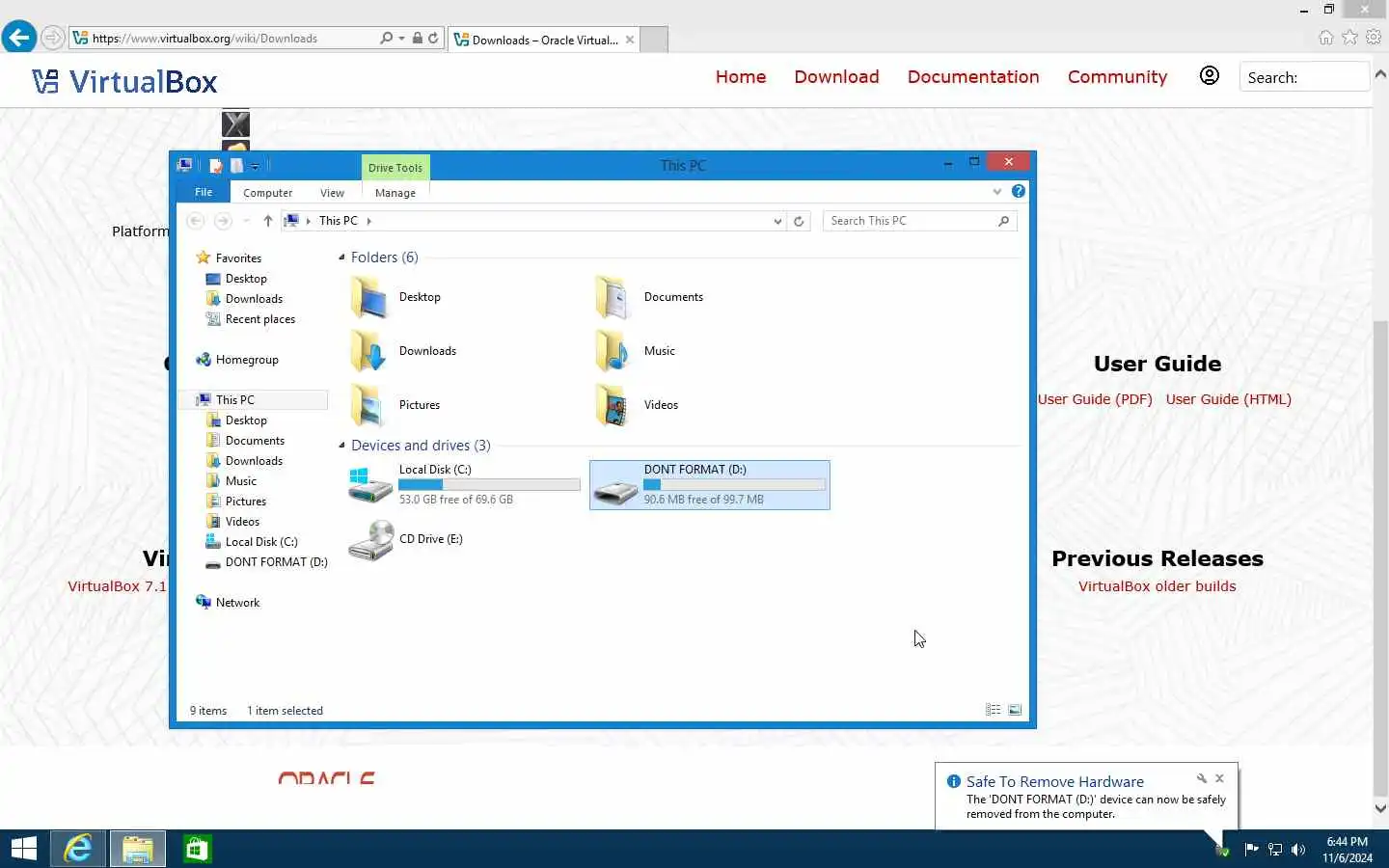Click the Action Center flag tray icon

tap(1251, 850)
